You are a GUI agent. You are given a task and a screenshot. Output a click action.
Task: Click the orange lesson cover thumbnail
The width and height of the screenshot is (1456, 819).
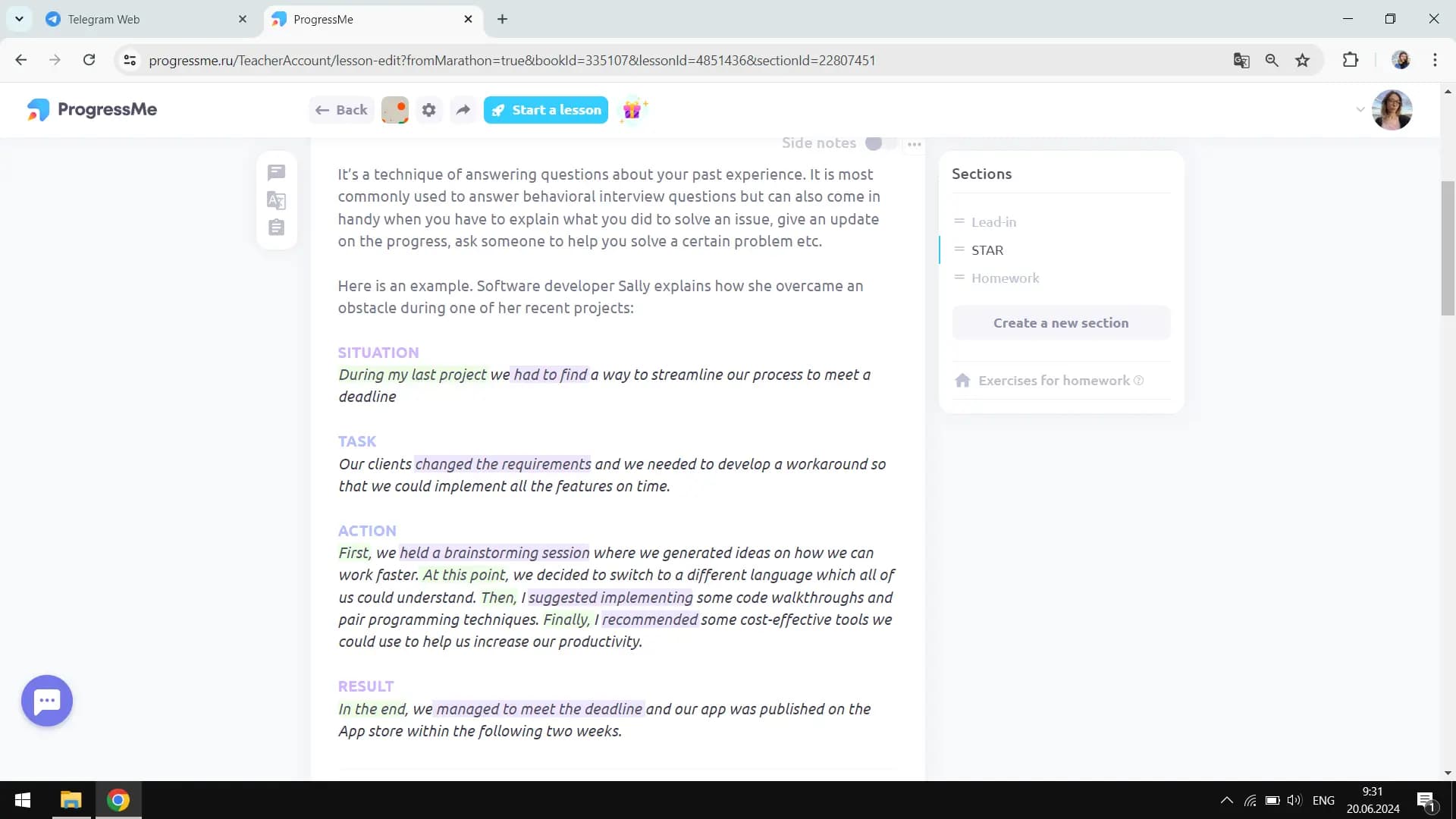click(x=394, y=110)
